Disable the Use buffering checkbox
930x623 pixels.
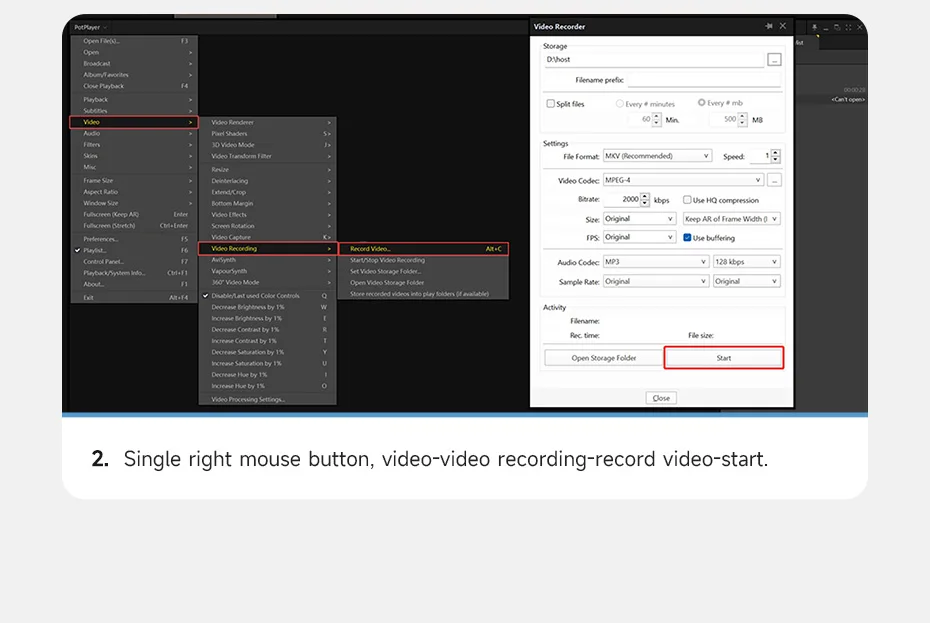pyautogui.click(x=687, y=238)
